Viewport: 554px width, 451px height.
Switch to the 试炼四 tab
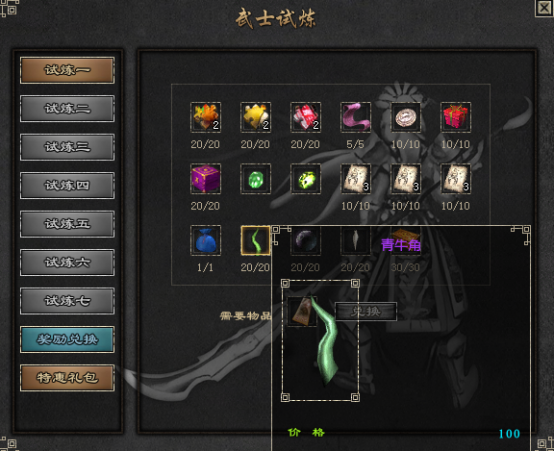(x=67, y=186)
